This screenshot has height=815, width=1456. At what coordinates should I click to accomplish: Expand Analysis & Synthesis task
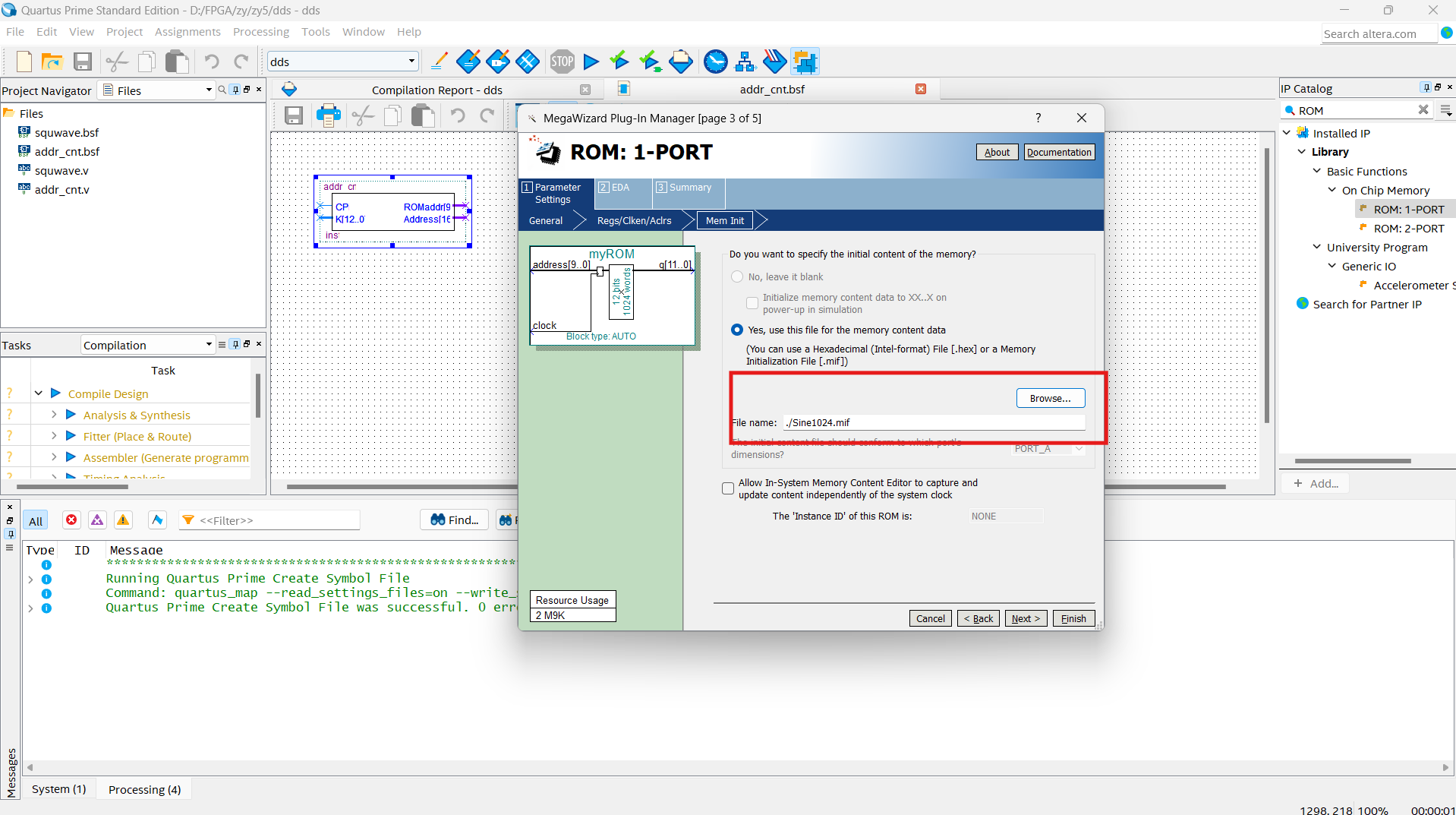(54, 415)
